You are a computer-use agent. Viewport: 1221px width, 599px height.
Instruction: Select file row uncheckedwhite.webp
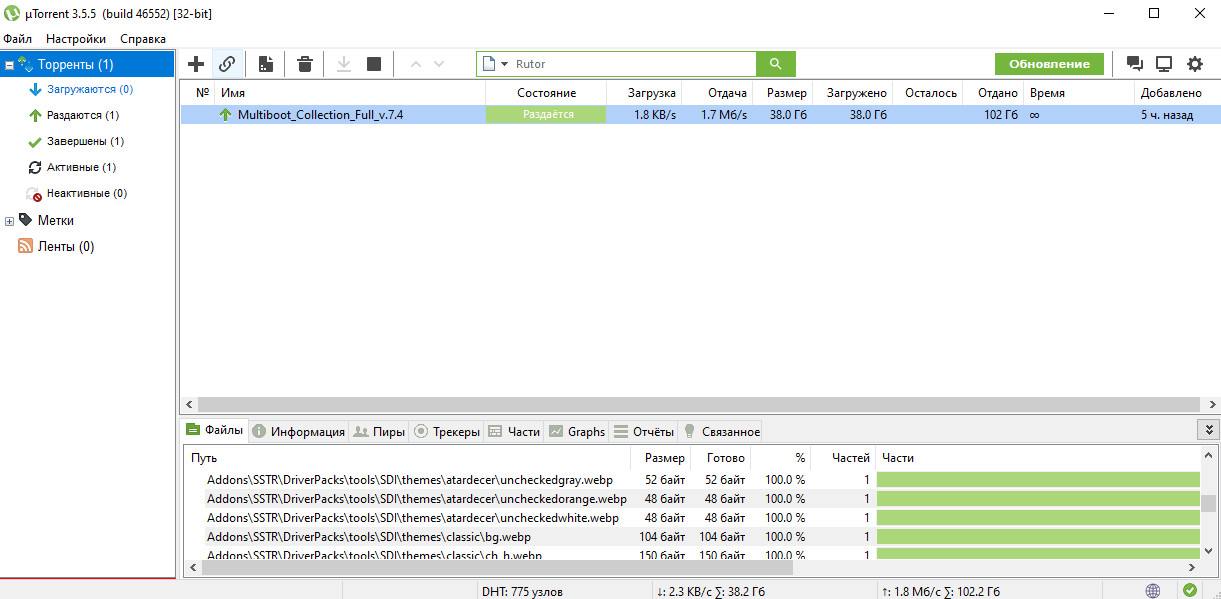pos(692,518)
